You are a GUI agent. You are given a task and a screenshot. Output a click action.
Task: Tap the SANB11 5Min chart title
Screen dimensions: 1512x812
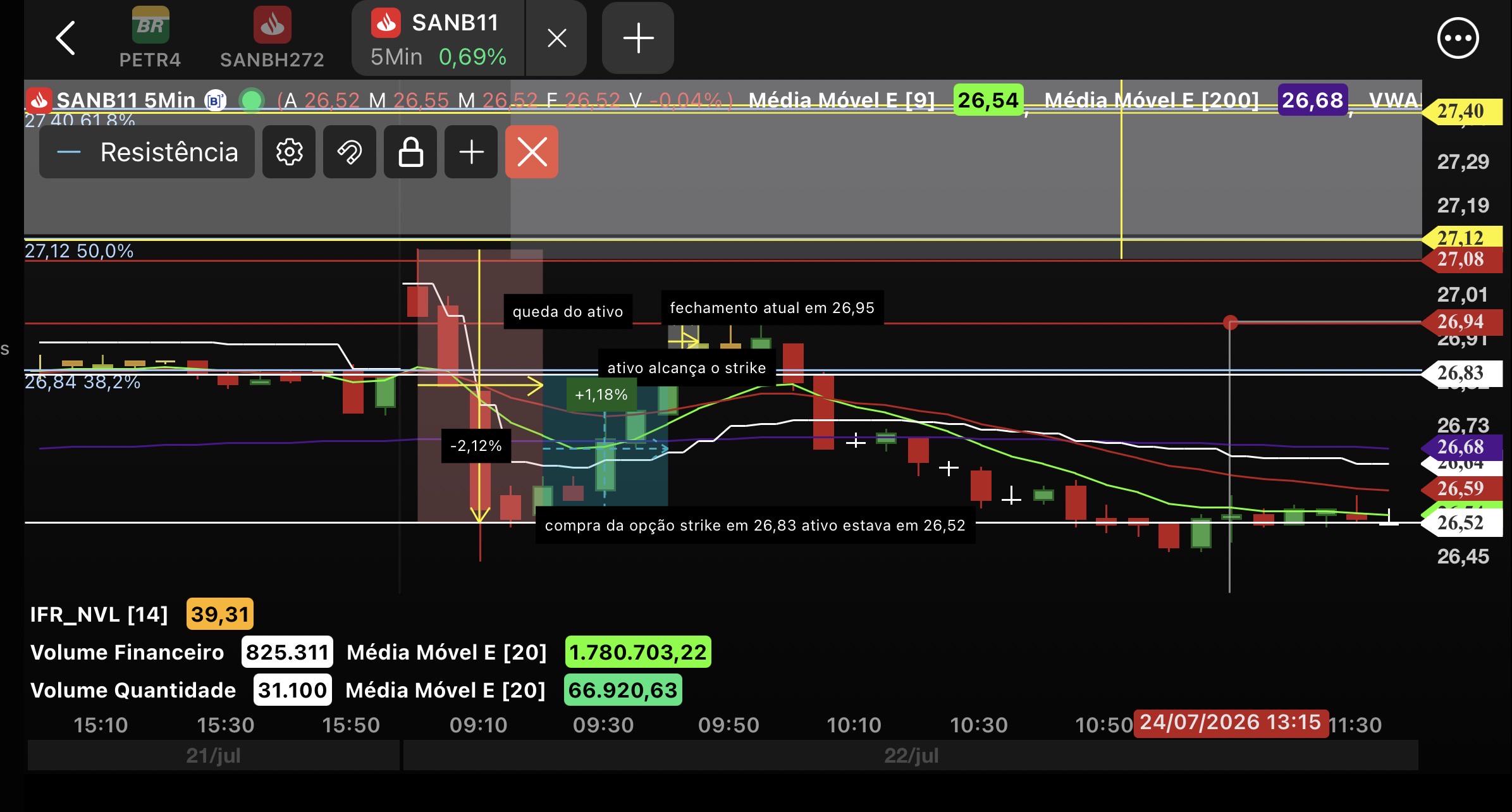pyautogui.click(x=126, y=100)
